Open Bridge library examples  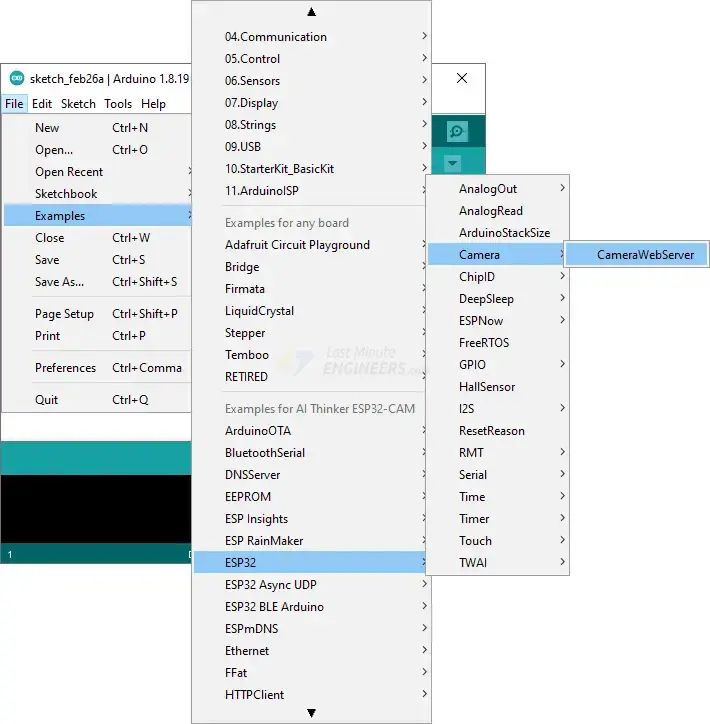(x=309, y=267)
